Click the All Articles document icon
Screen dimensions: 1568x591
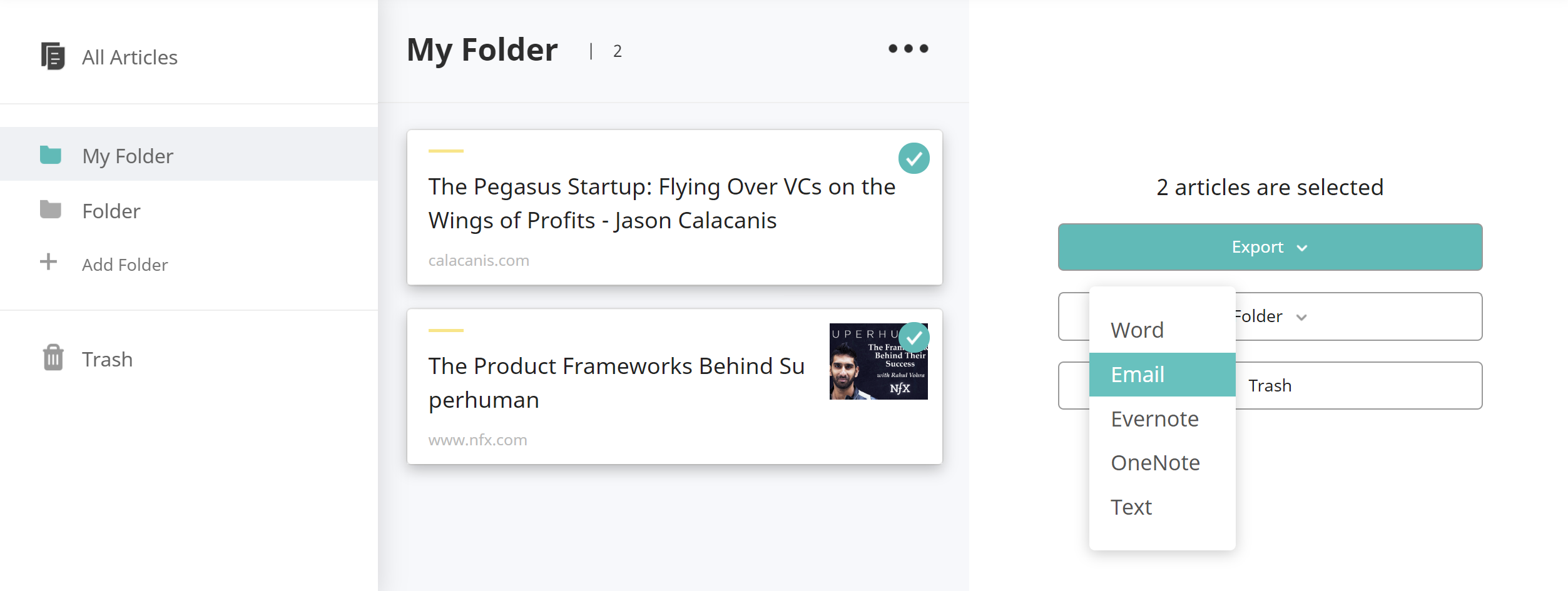(53, 56)
